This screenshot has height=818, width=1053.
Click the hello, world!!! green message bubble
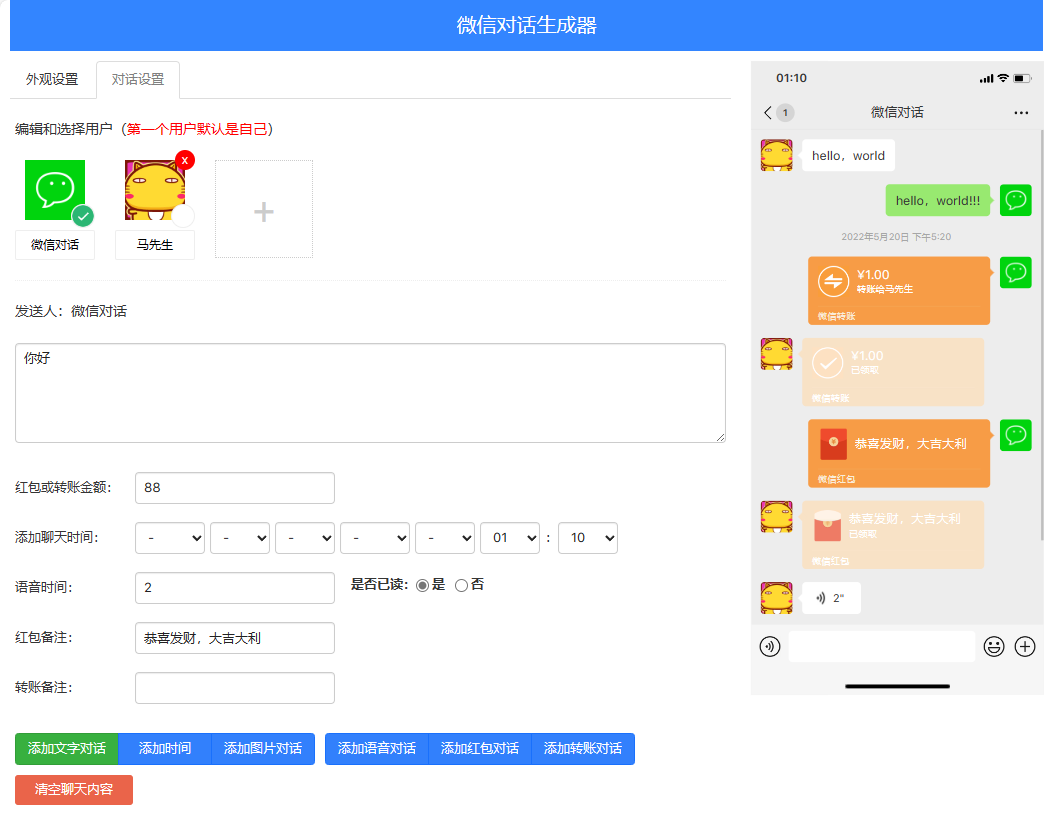pos(937,200)
